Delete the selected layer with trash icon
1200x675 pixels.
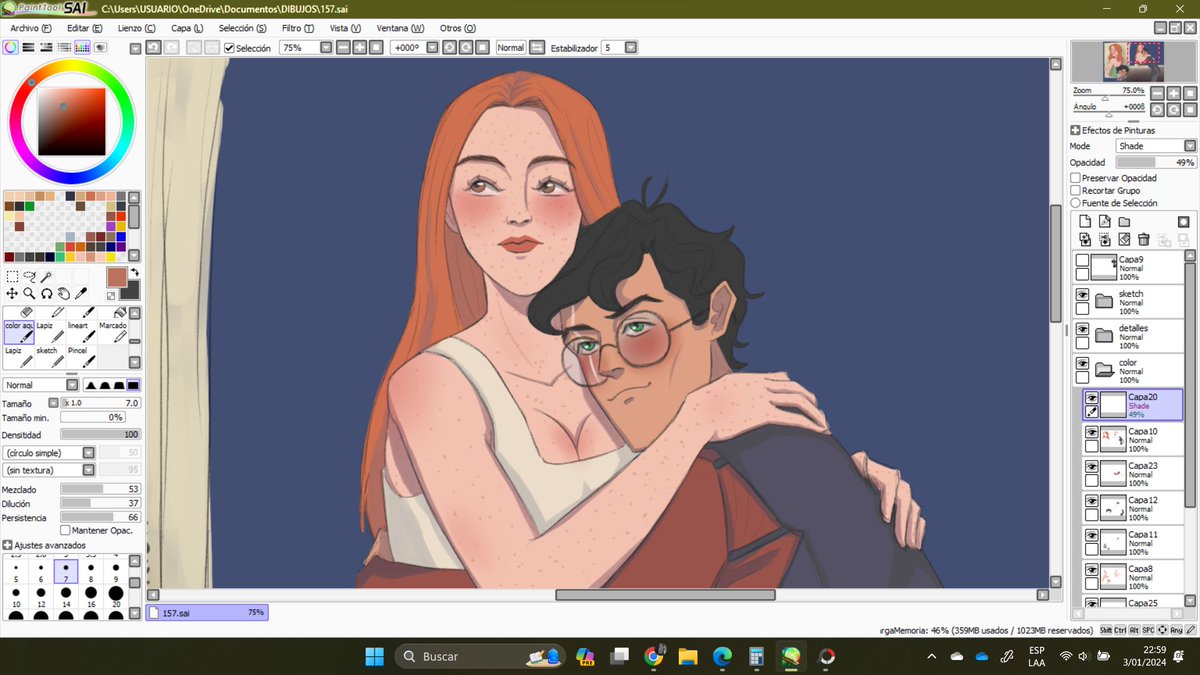pyautogui.click(x=1144, y=239)
